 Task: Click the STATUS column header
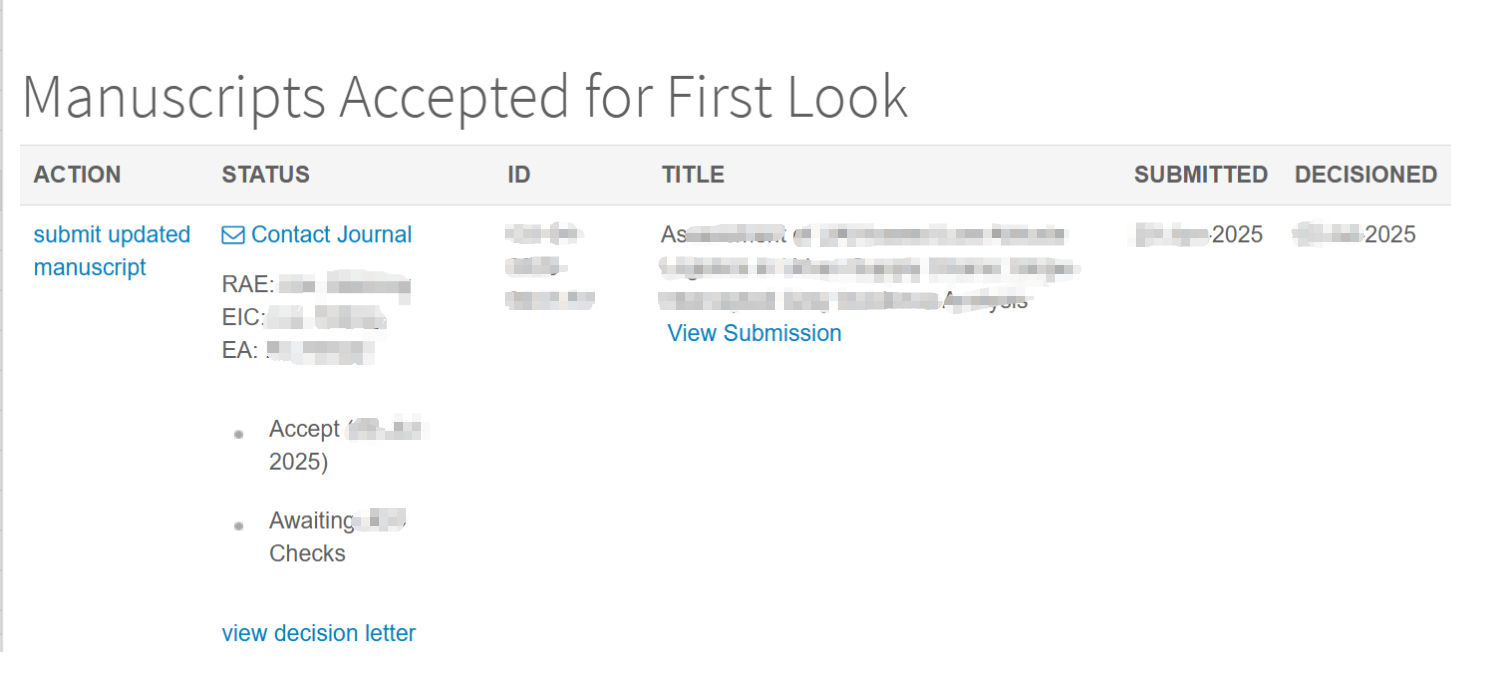[x=265, y=175]
